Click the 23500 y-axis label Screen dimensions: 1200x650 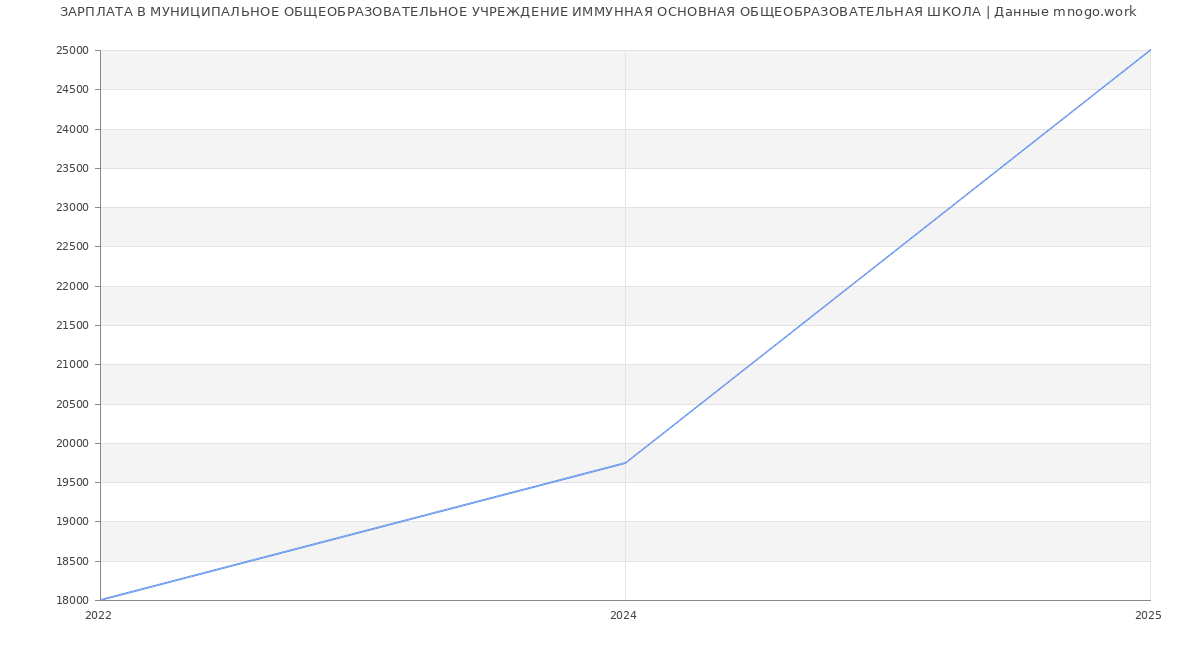coord(73,168)
